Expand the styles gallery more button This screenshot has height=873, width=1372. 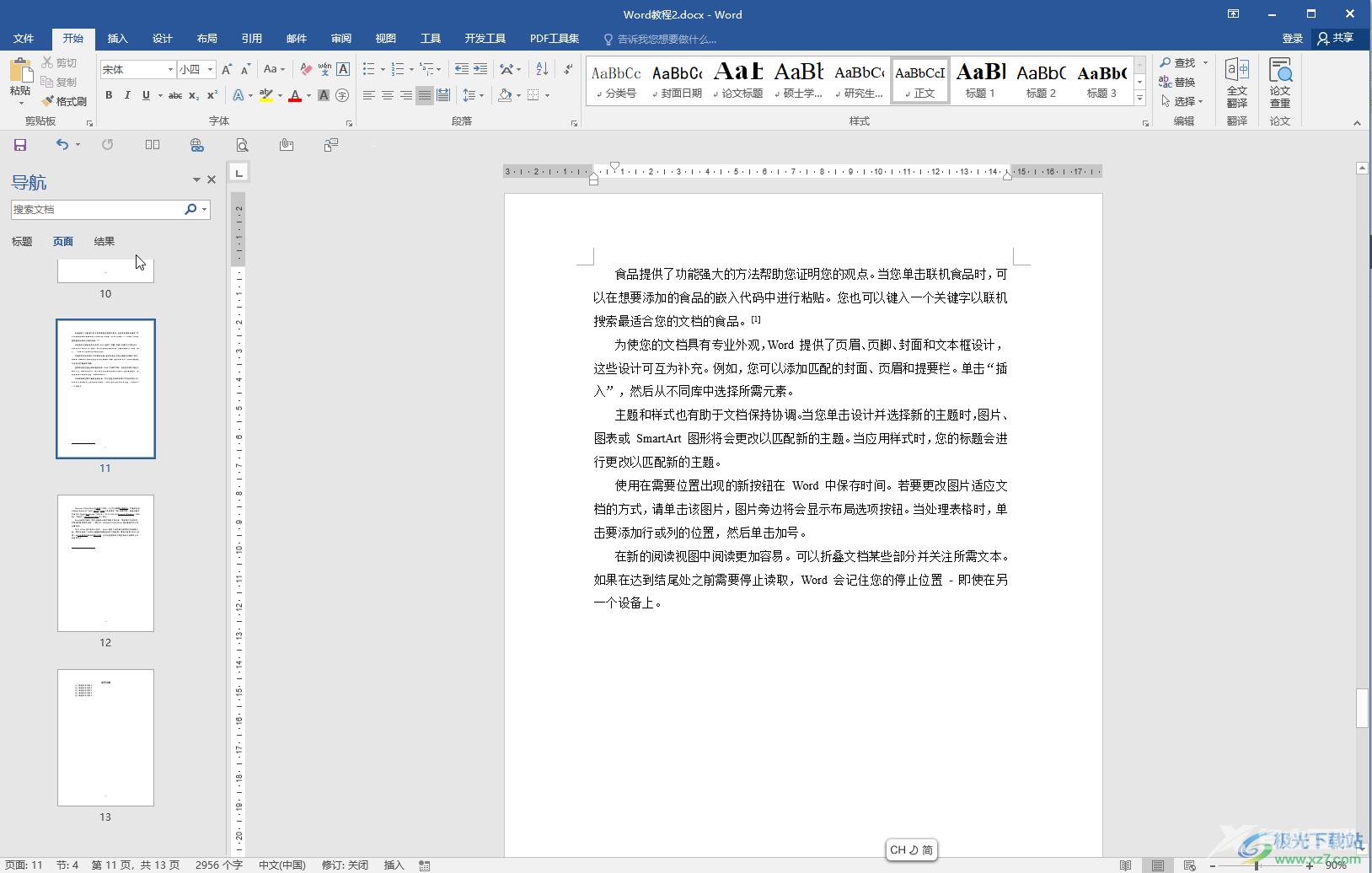(x=1139, y=99)
